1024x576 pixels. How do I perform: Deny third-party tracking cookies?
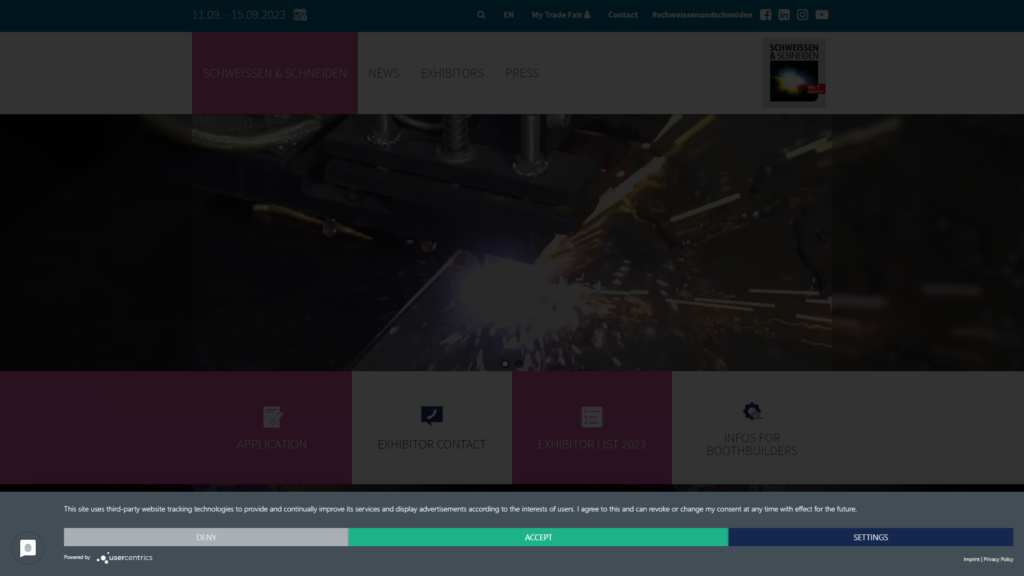tap(206, 537)
